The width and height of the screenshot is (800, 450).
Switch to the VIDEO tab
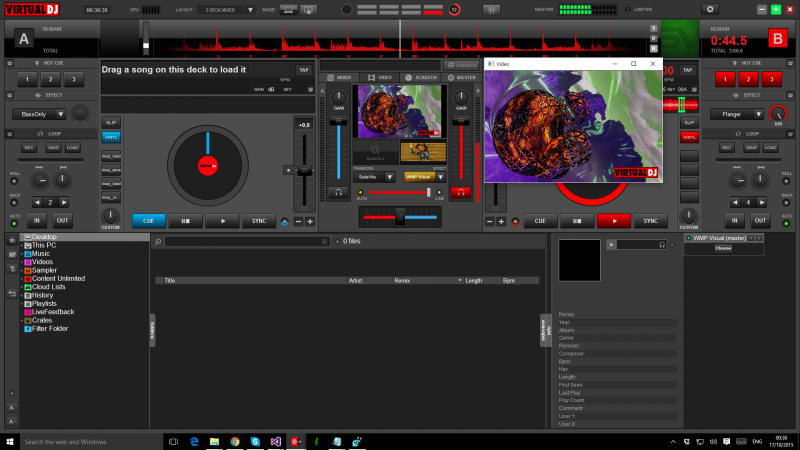coord(380,78)
